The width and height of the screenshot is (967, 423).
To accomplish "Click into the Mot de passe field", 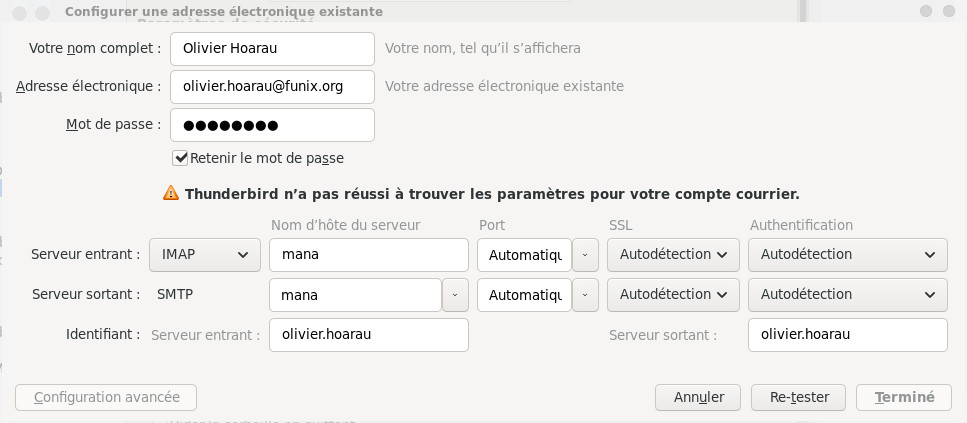I will coord(272,125).
